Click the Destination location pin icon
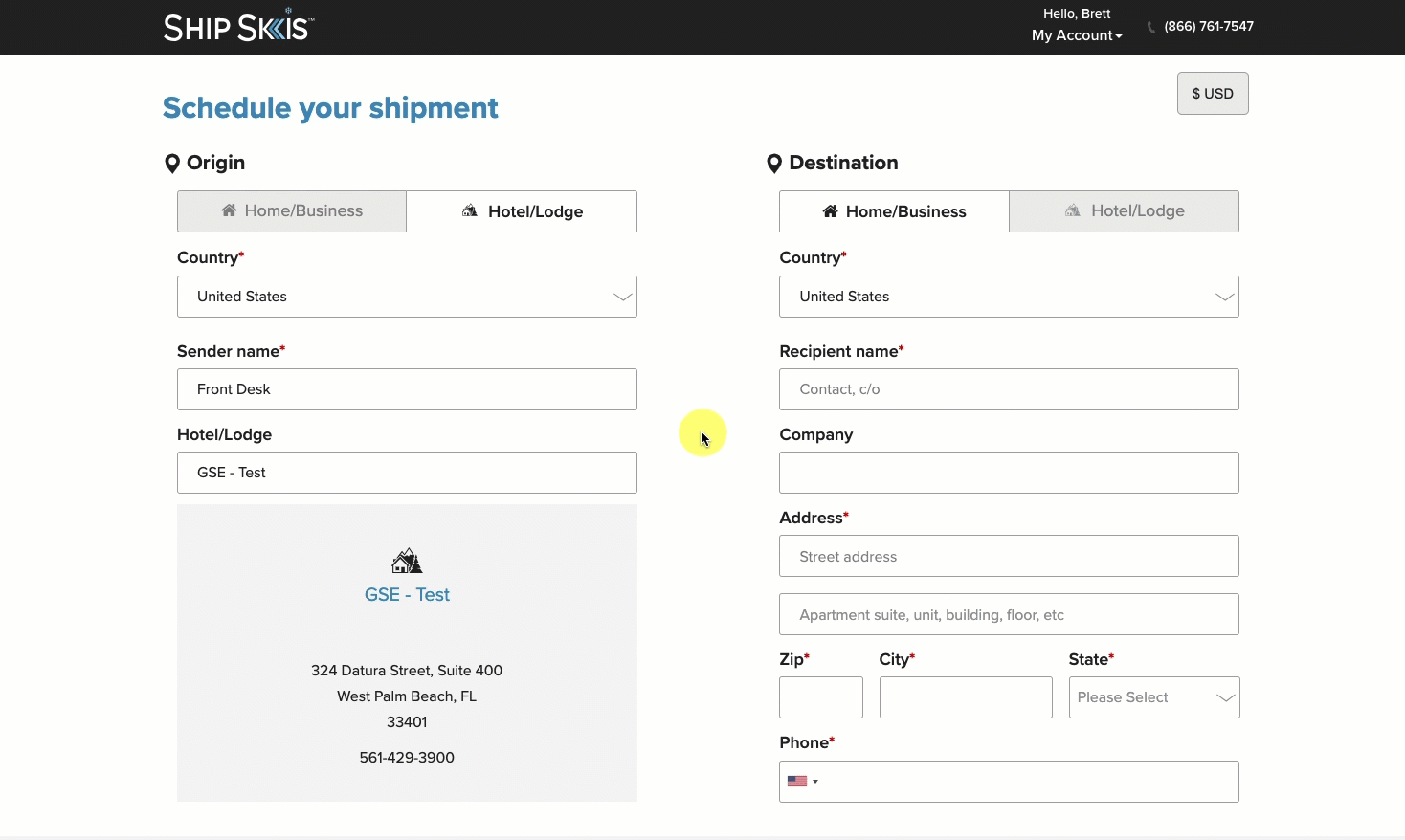Viewport: 1405px width, 840px height. [x=774, y=164]
